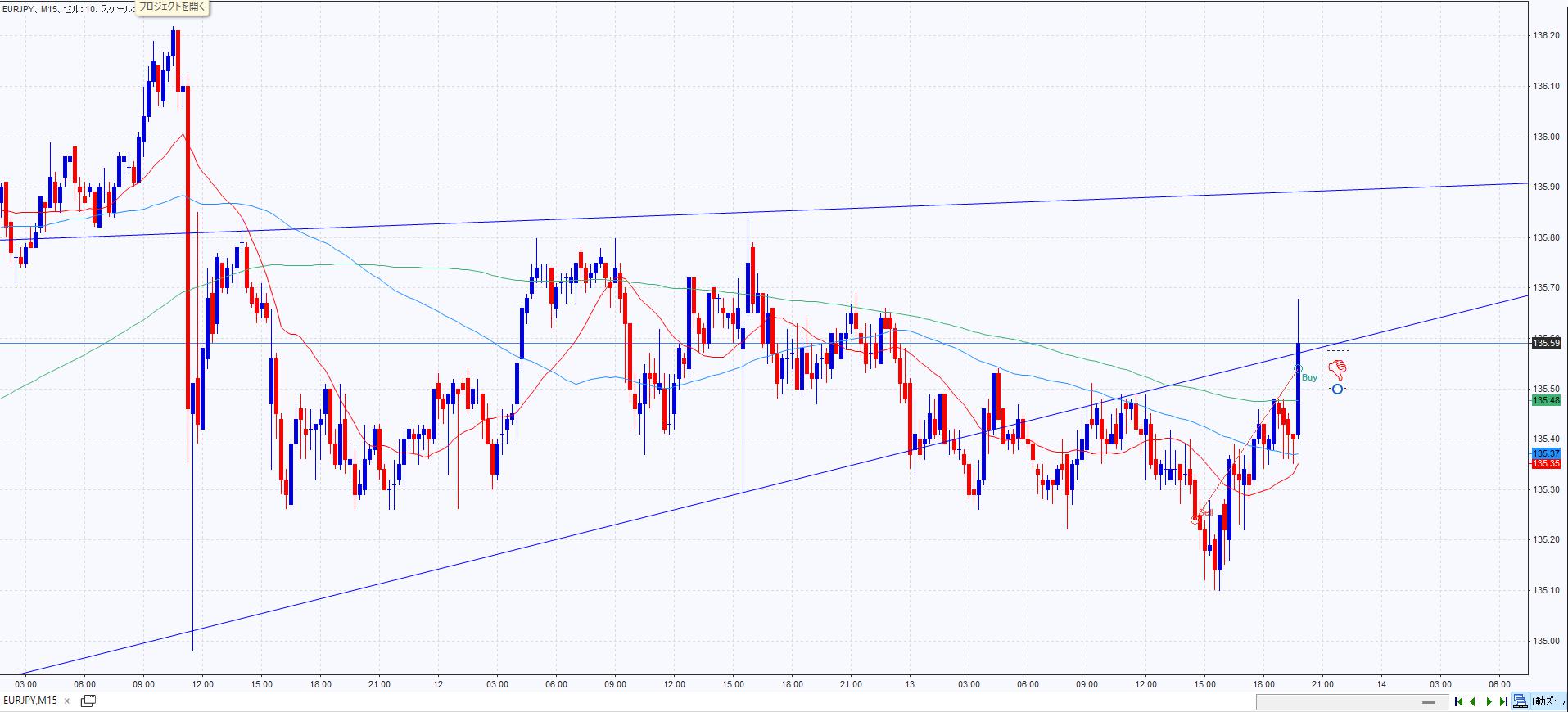Select the red 135.35 price tag
1568x712 pixels.
(1545, 464)
